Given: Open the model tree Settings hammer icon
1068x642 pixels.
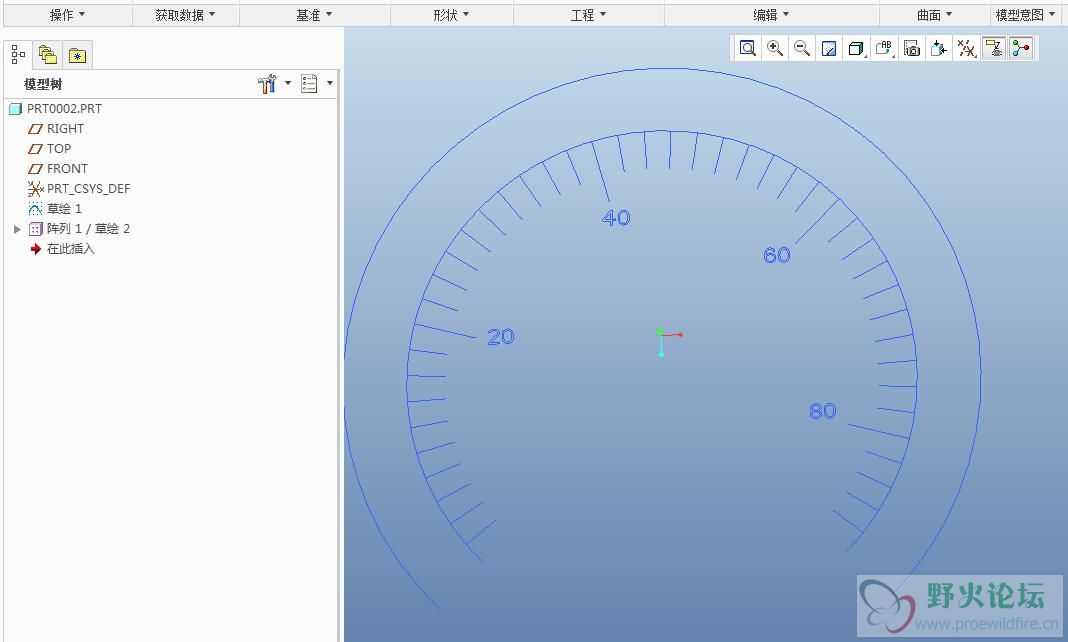Looking at the screenshot, I should coord(267,84).
